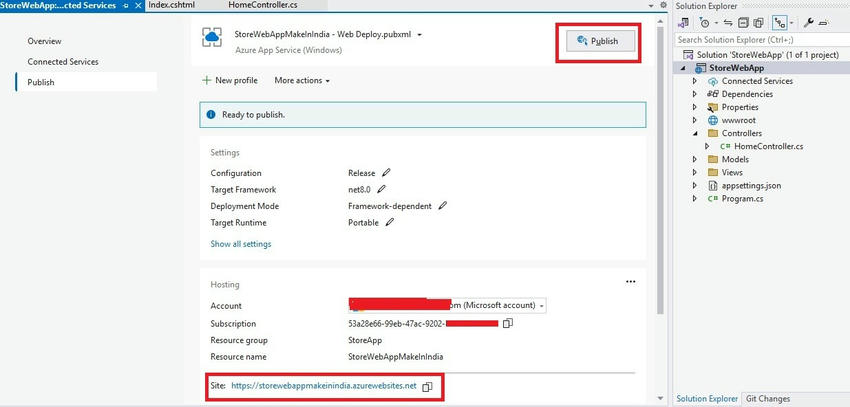Copy the site URL

pyautogui.click(x=427, y=386)
